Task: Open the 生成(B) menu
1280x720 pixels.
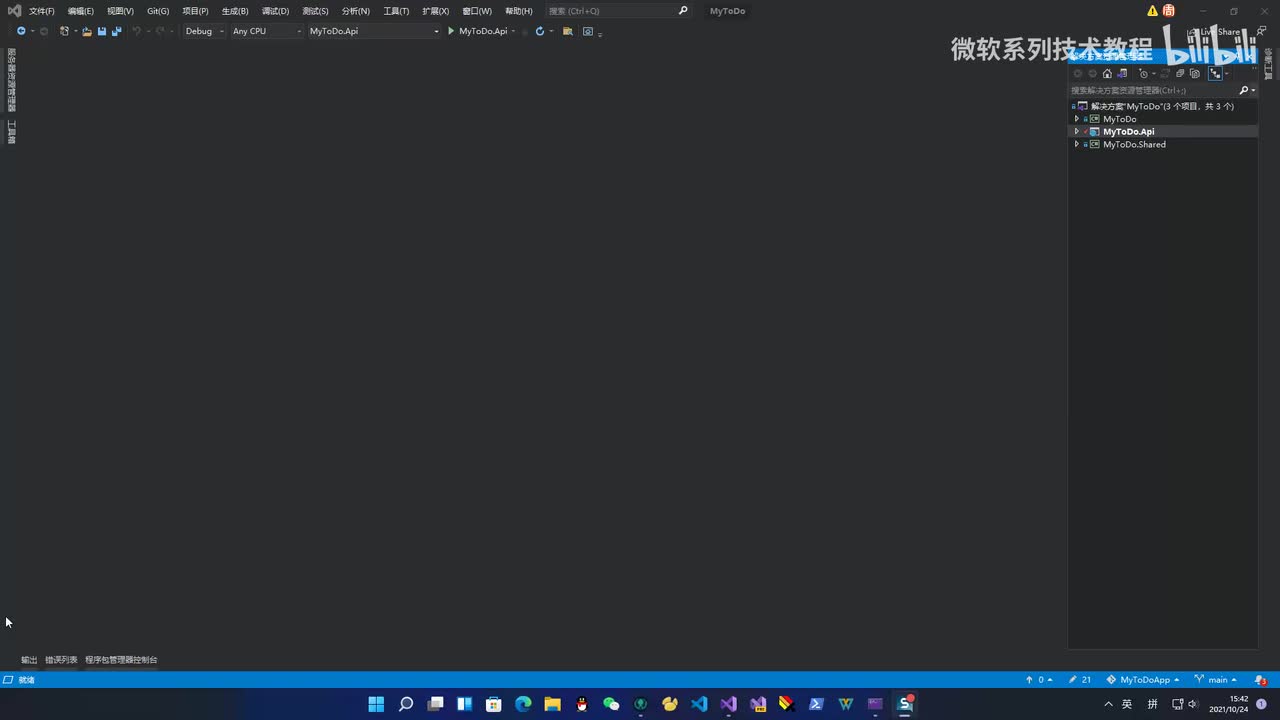Action: coord(235,11)
